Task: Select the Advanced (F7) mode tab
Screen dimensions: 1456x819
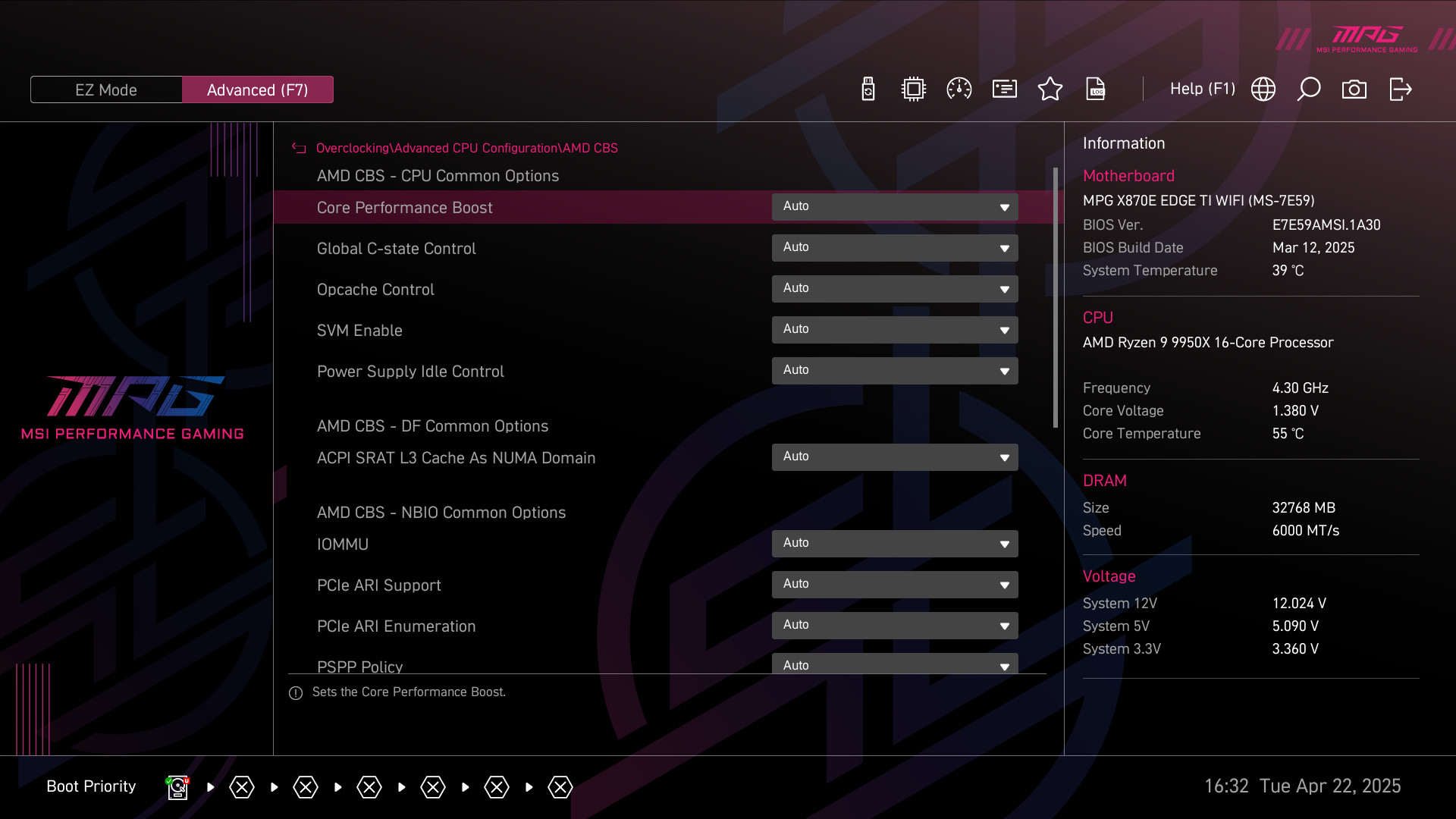Action: tap(258, 90)
